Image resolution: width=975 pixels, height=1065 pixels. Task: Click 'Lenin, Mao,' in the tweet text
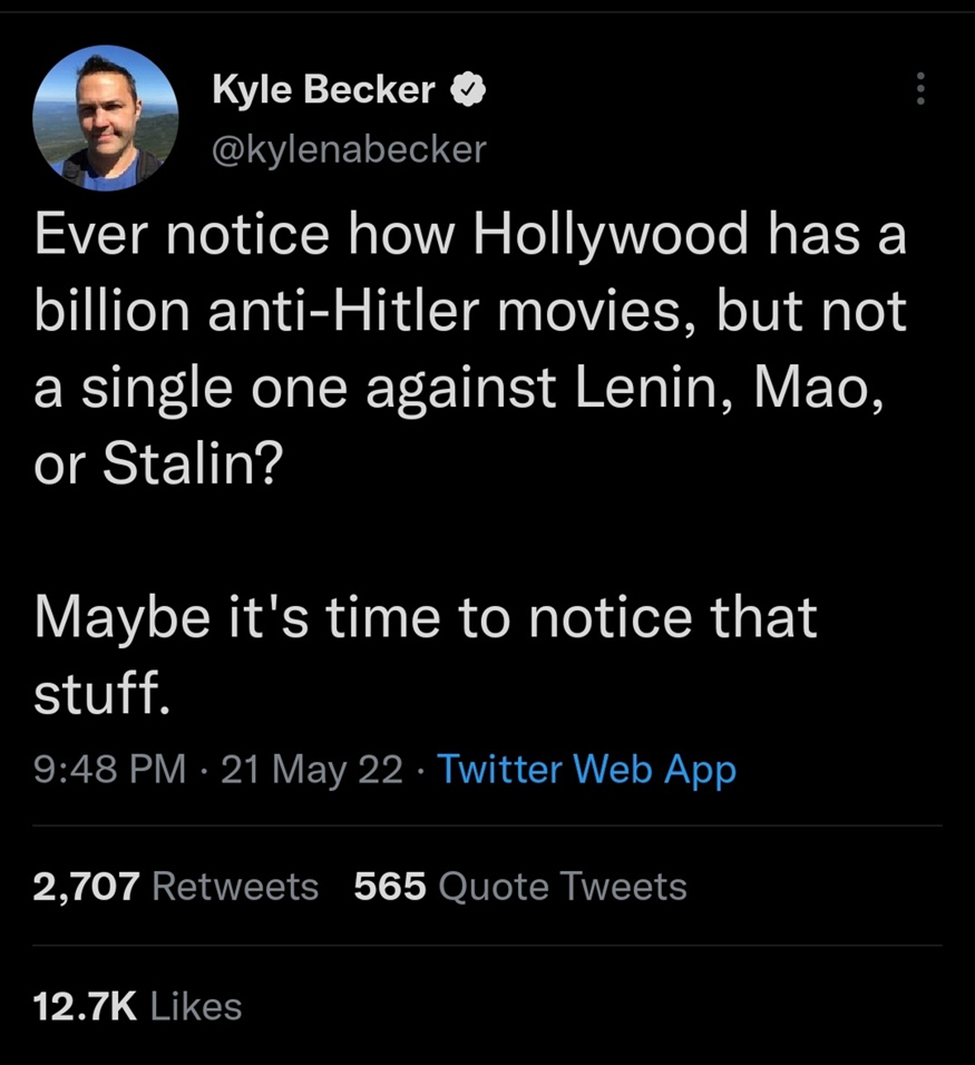coord(725,388)
